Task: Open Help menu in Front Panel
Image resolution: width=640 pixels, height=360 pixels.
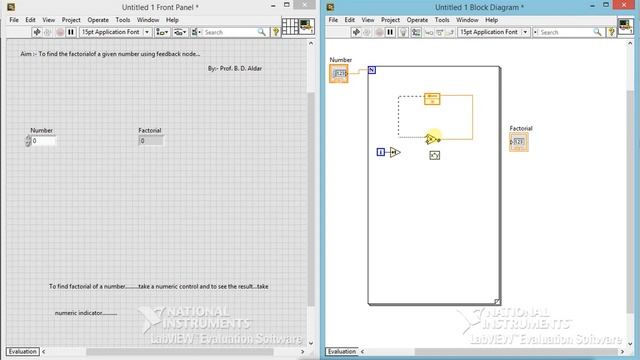Action: [172, 20]
